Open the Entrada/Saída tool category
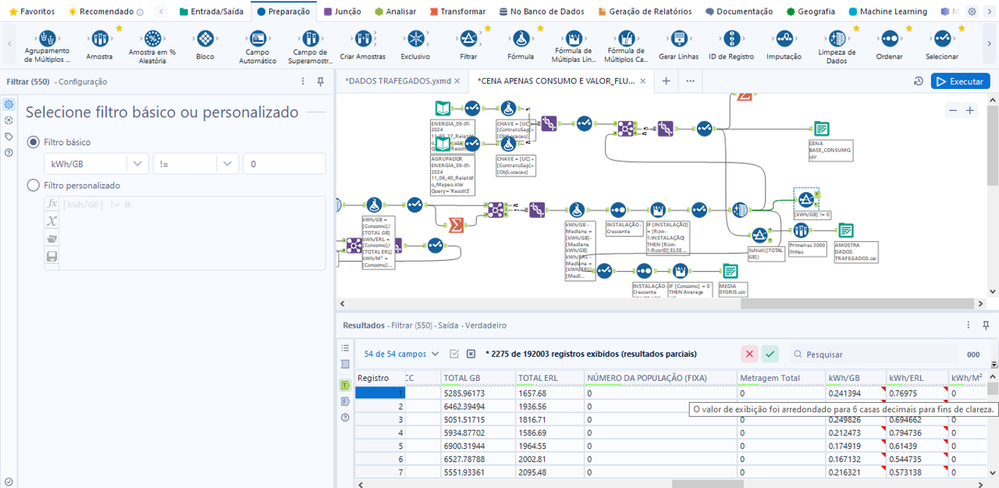This screenshot has width=999, height=488. pos(211,11)
